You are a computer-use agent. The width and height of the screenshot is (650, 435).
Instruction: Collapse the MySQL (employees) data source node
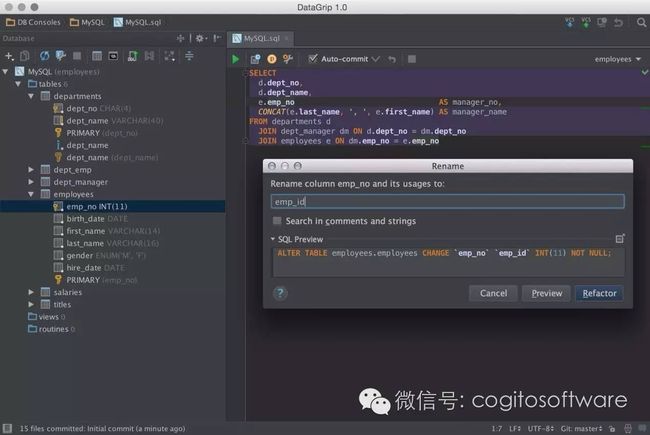tap(5, 72)
